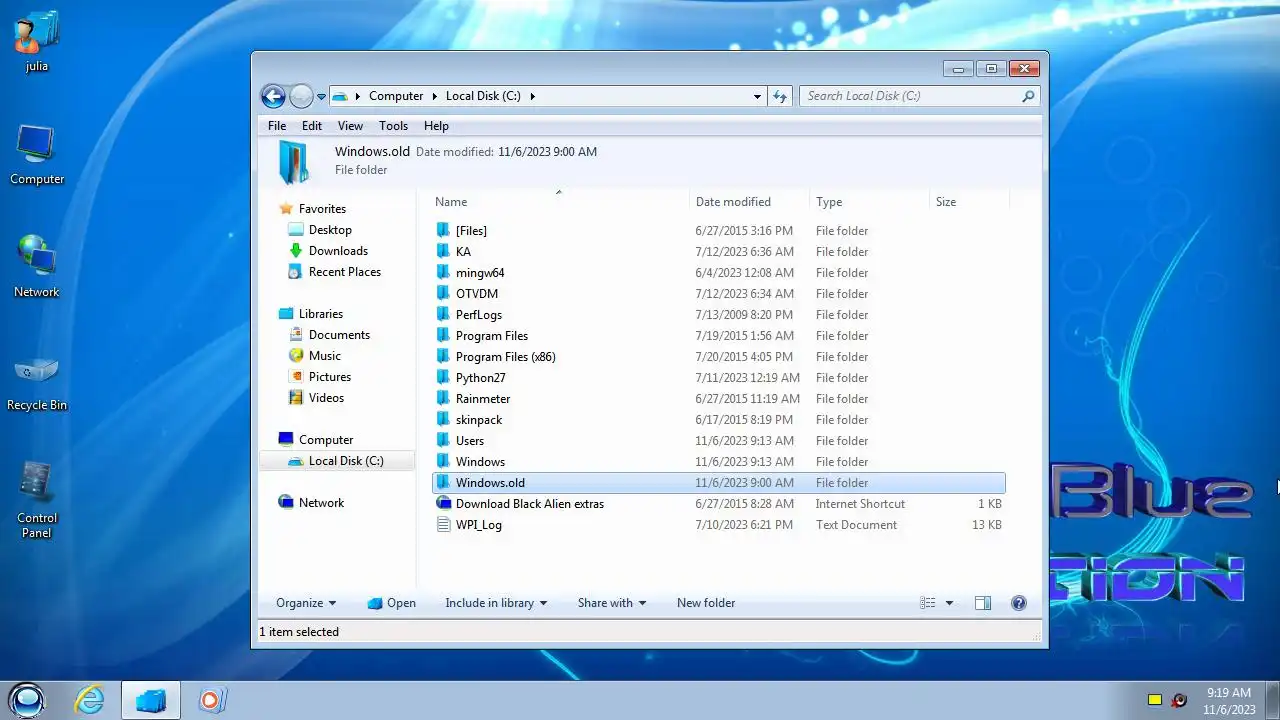Select Favorites in the navigation pane
This screenshot has height=720, width=1280.
click(322, 209)
